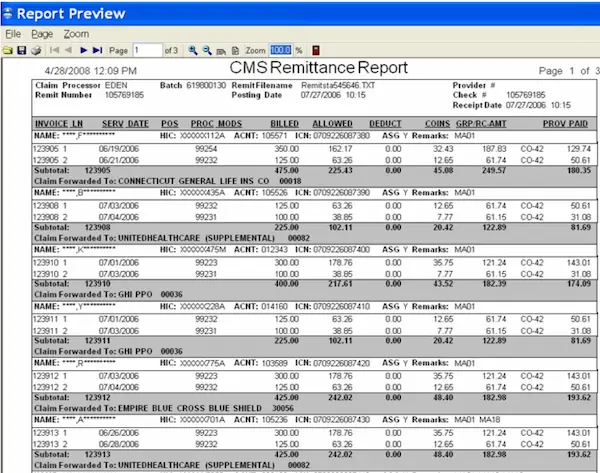Go to previous page using the back arrow
600x473 pixels.
(x=68, y=50)
